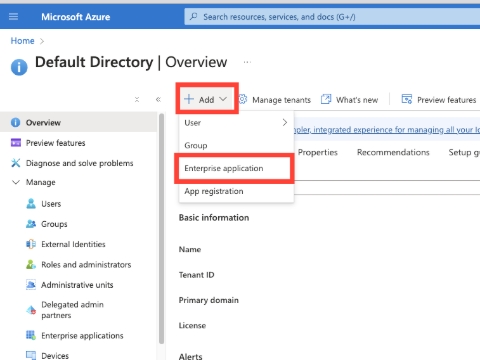The image size is (480, 360).
Task: Click the Microsoft Azure title
Action: click(76, 17)
